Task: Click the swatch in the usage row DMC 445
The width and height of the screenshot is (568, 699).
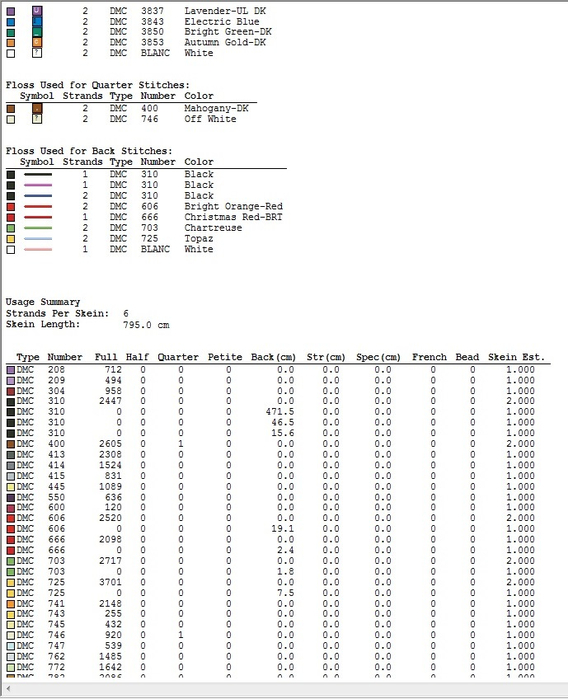Action: click(x=11, y=487)
